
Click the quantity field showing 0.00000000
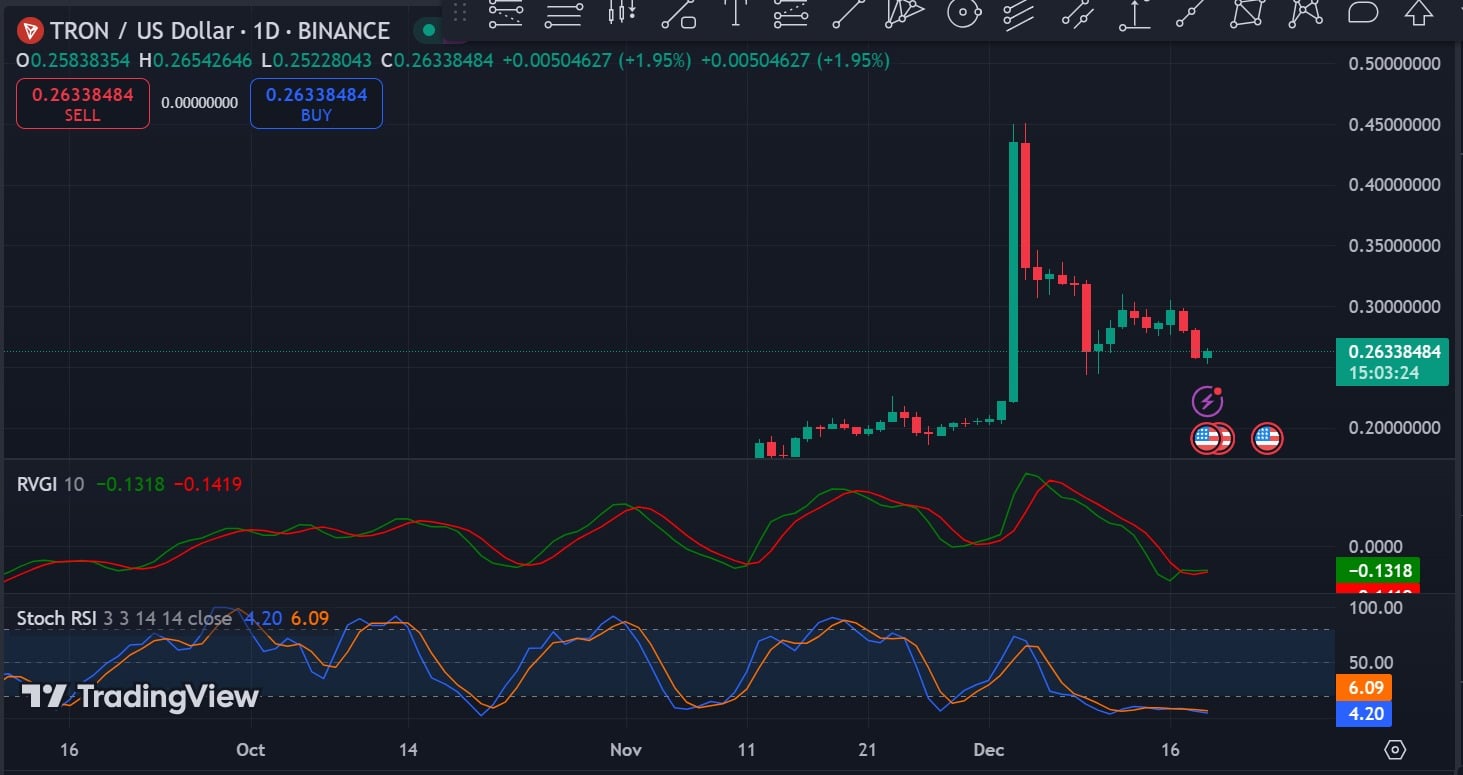[199, 103]
